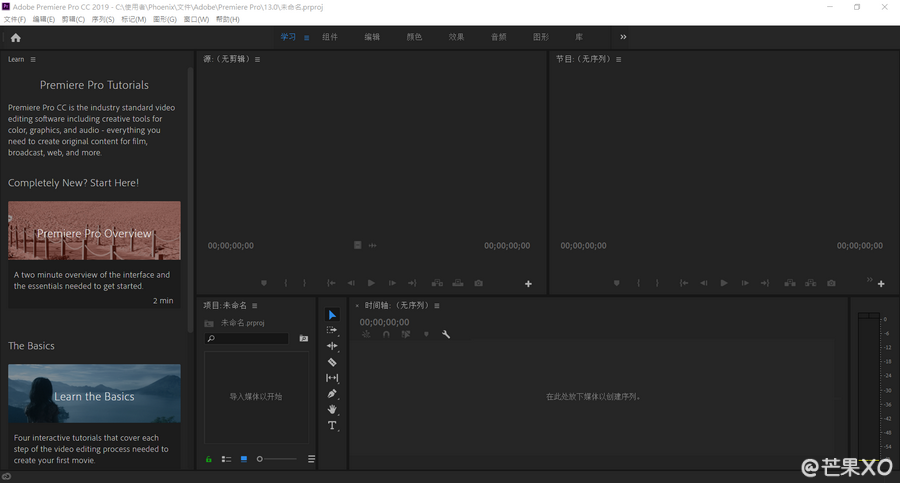The width and height of the screenshot is (900, 483).
Task: Click new bin from search icon
Action: [x=304, y=339]
